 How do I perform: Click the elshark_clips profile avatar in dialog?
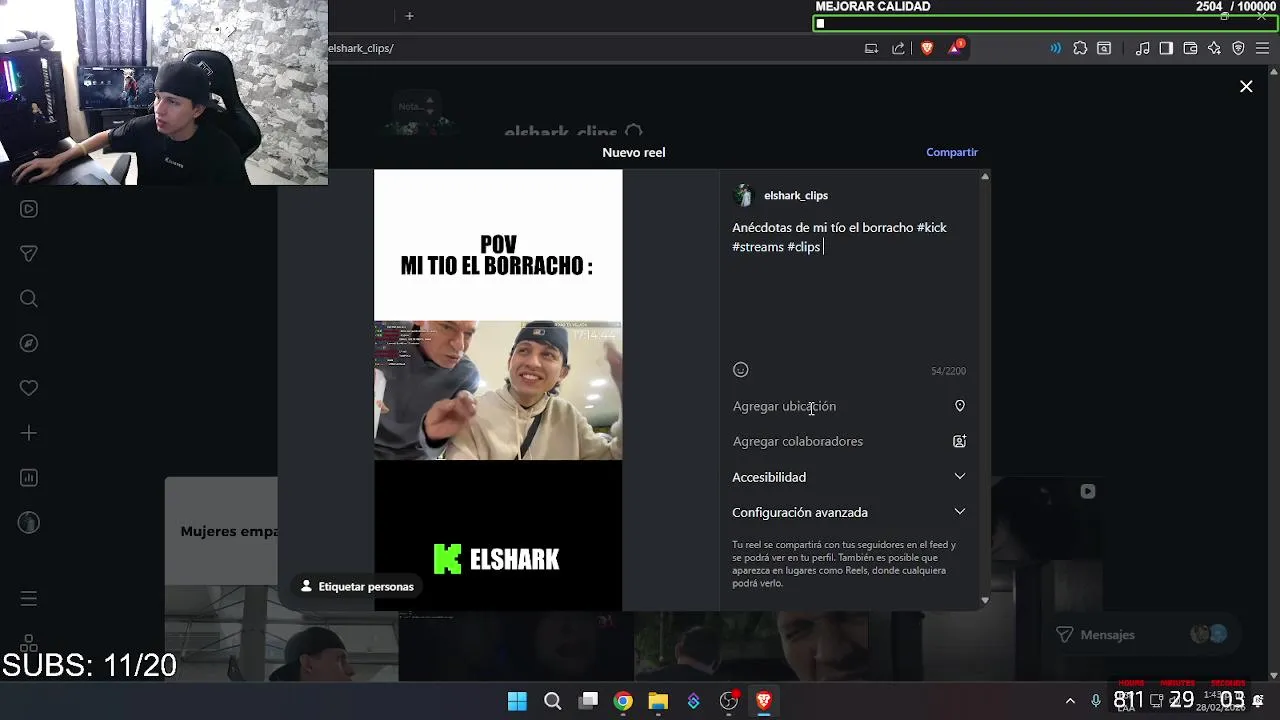point(743,195)
